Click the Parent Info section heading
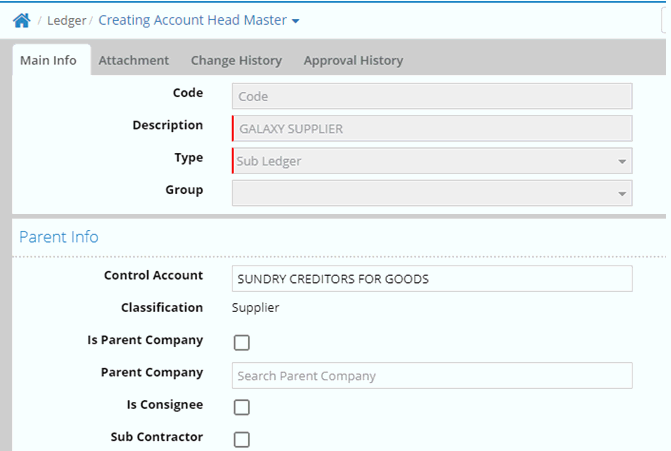Viewport: 671px width, 451px height. (59, 237)
